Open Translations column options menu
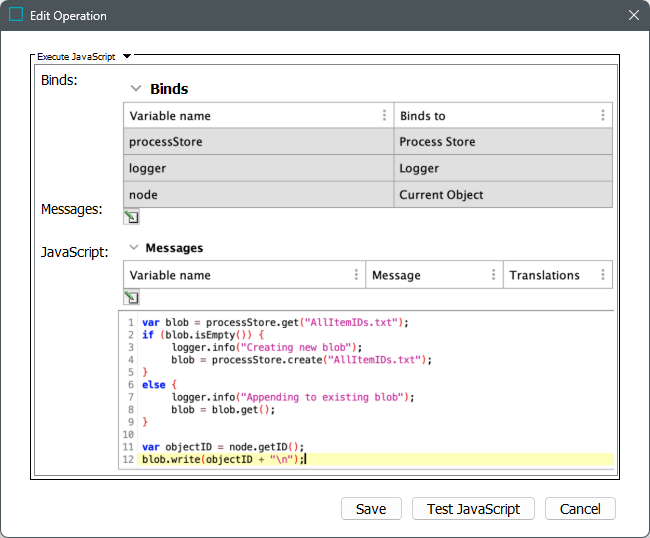 602,275
